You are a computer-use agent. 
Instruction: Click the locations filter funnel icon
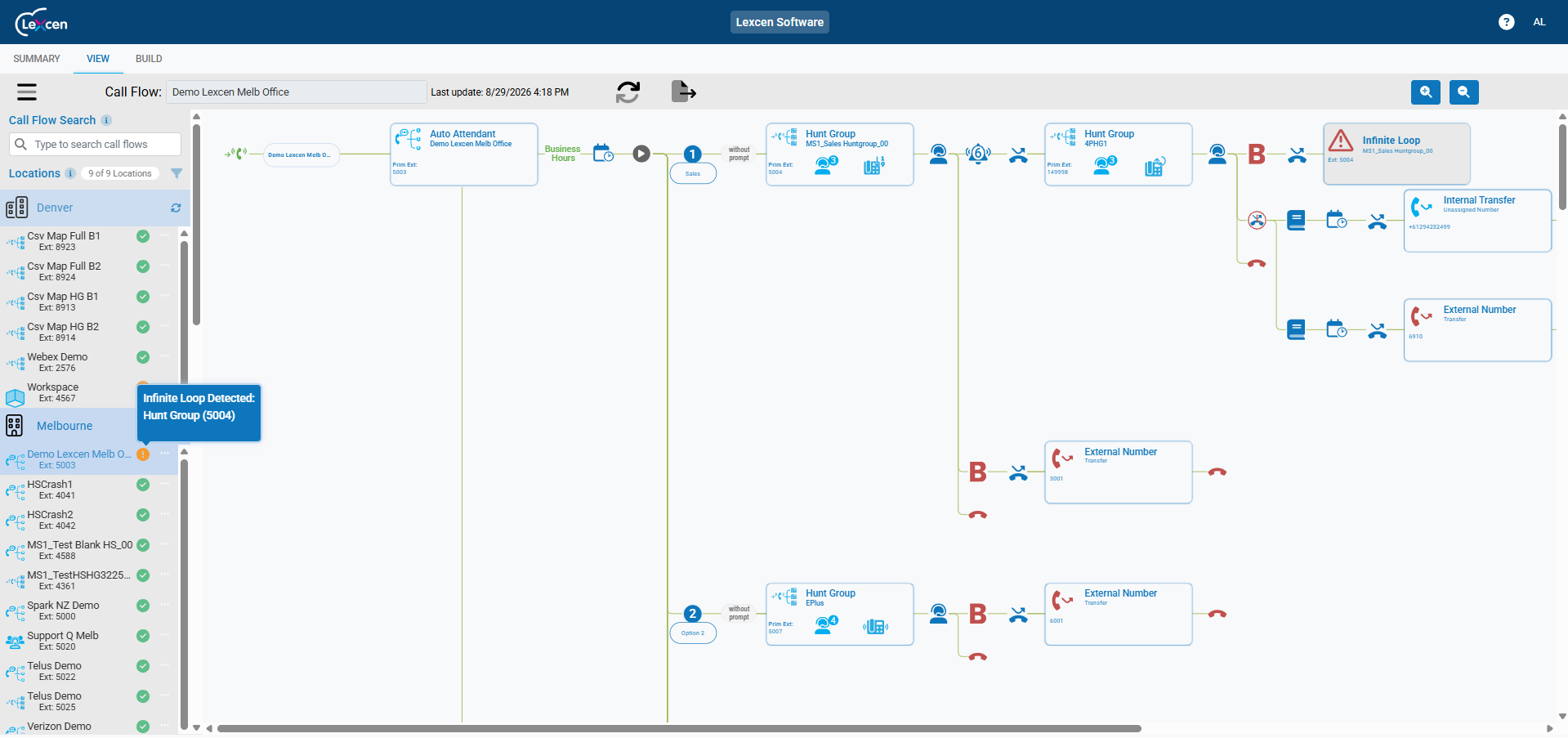click(x=176, y=173)
